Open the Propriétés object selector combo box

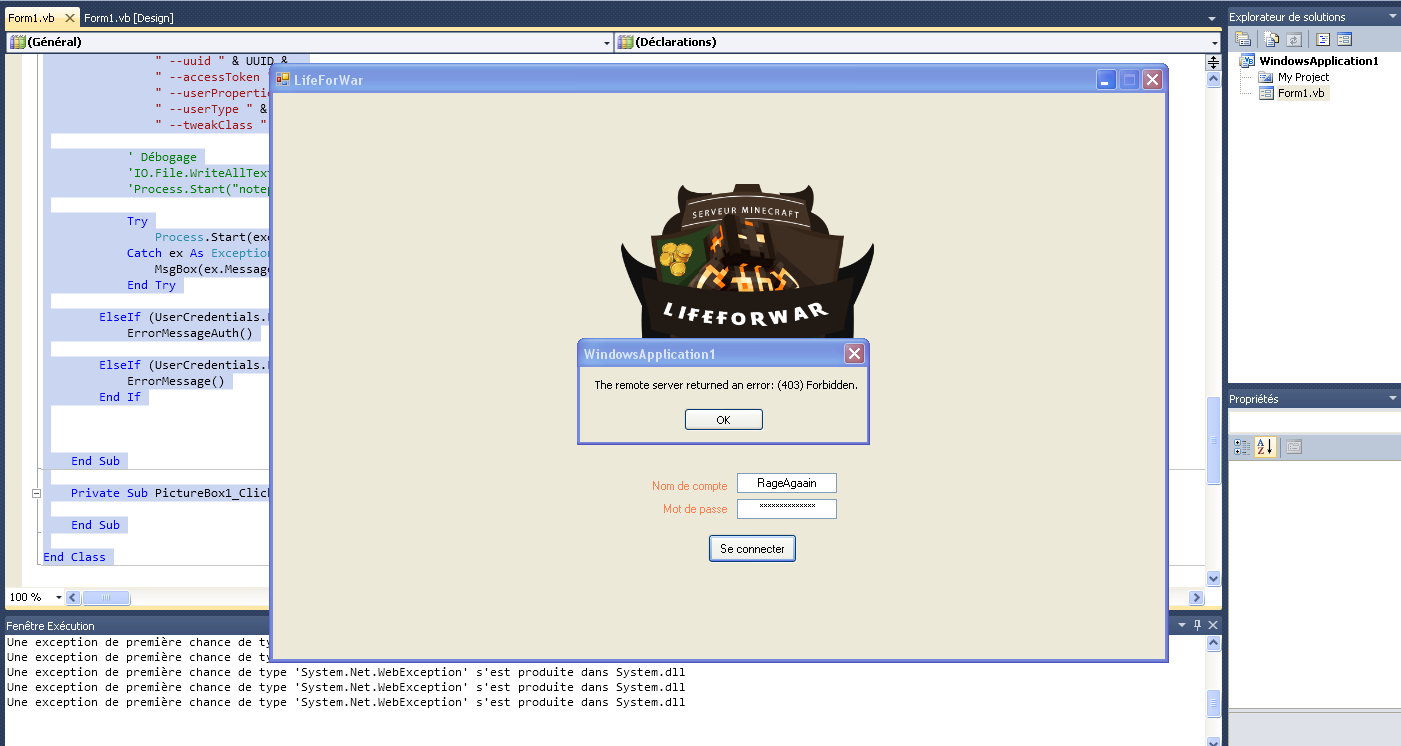[x=1314, y=420]
